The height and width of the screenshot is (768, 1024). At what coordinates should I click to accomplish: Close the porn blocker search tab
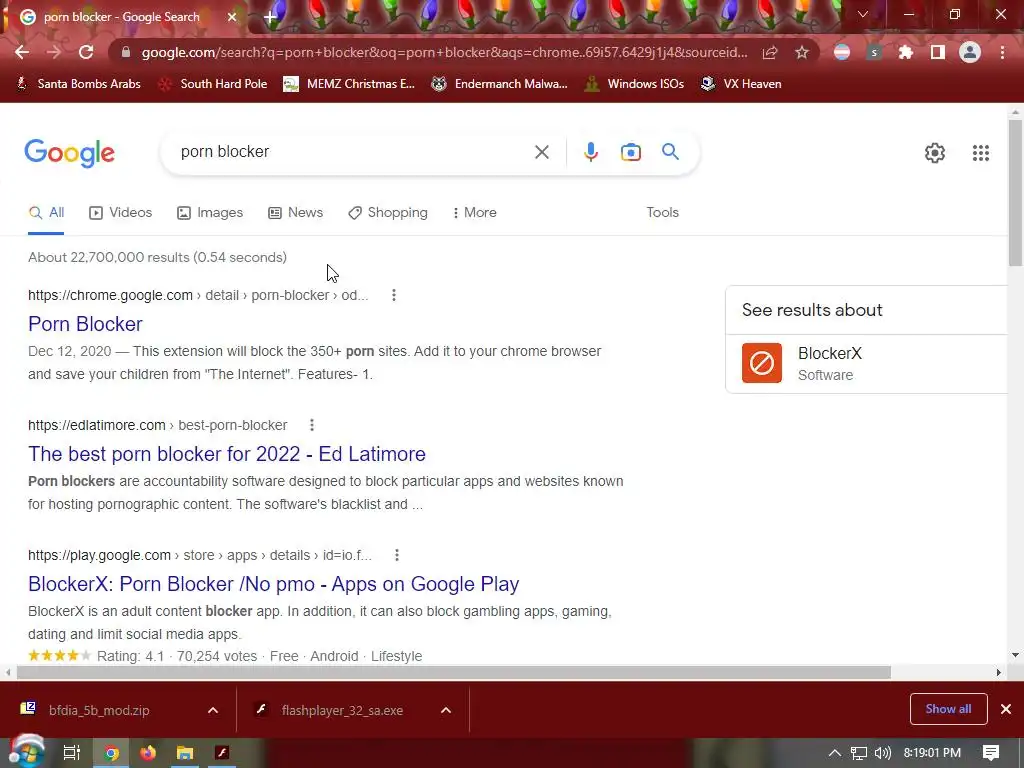tap(232, 17)
